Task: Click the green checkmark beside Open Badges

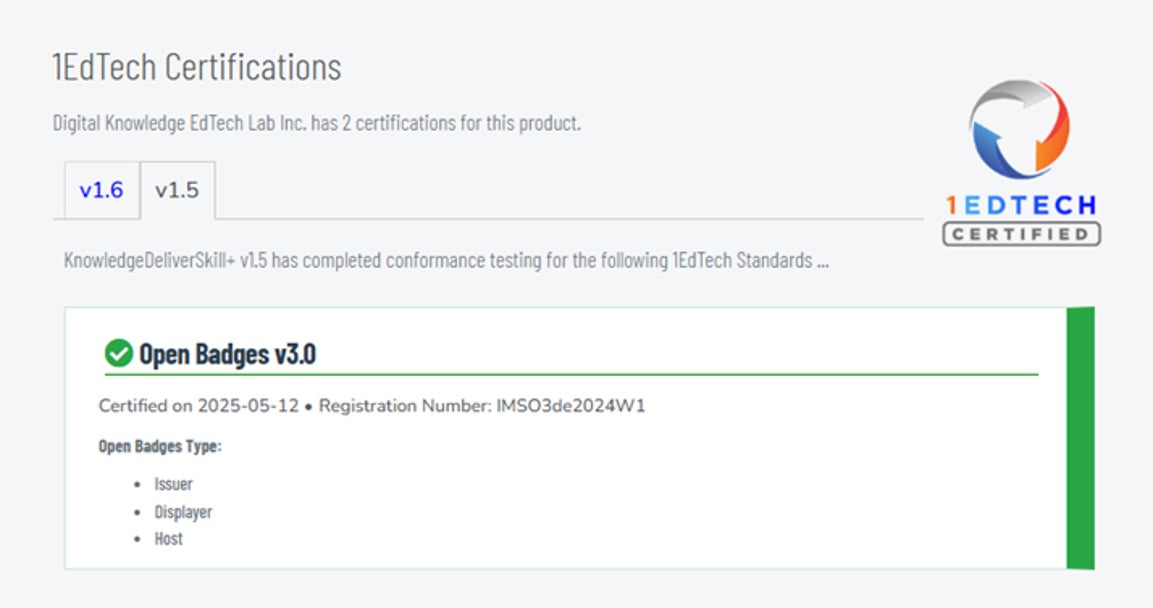Action: coord(118,353)
